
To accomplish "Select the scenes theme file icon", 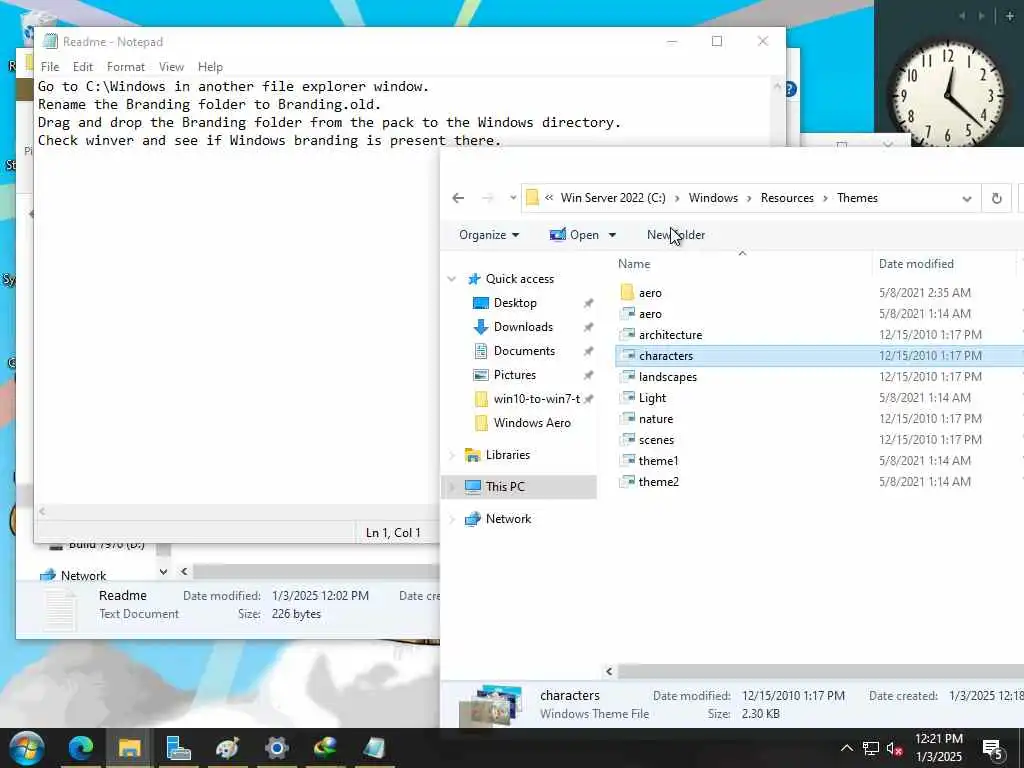I will pyautogui.click(x=627, y=440).
